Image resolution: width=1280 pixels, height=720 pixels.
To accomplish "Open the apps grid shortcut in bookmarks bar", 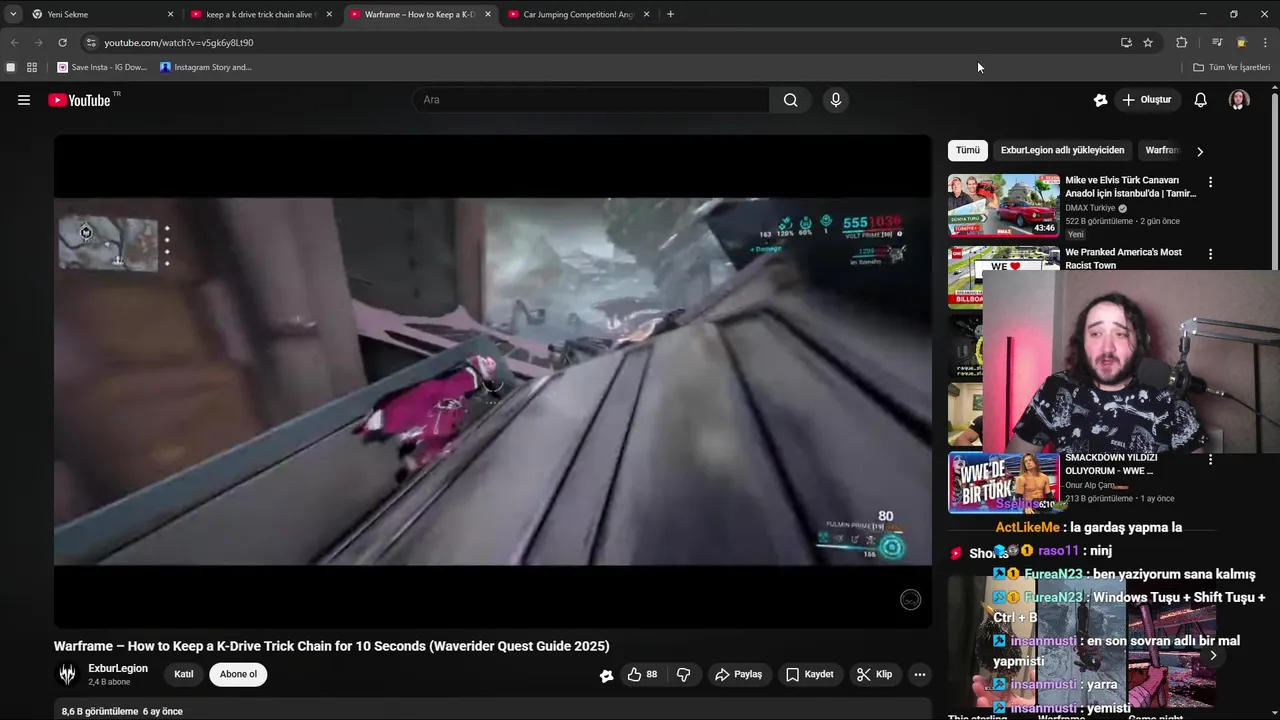I will coord(32,67).
